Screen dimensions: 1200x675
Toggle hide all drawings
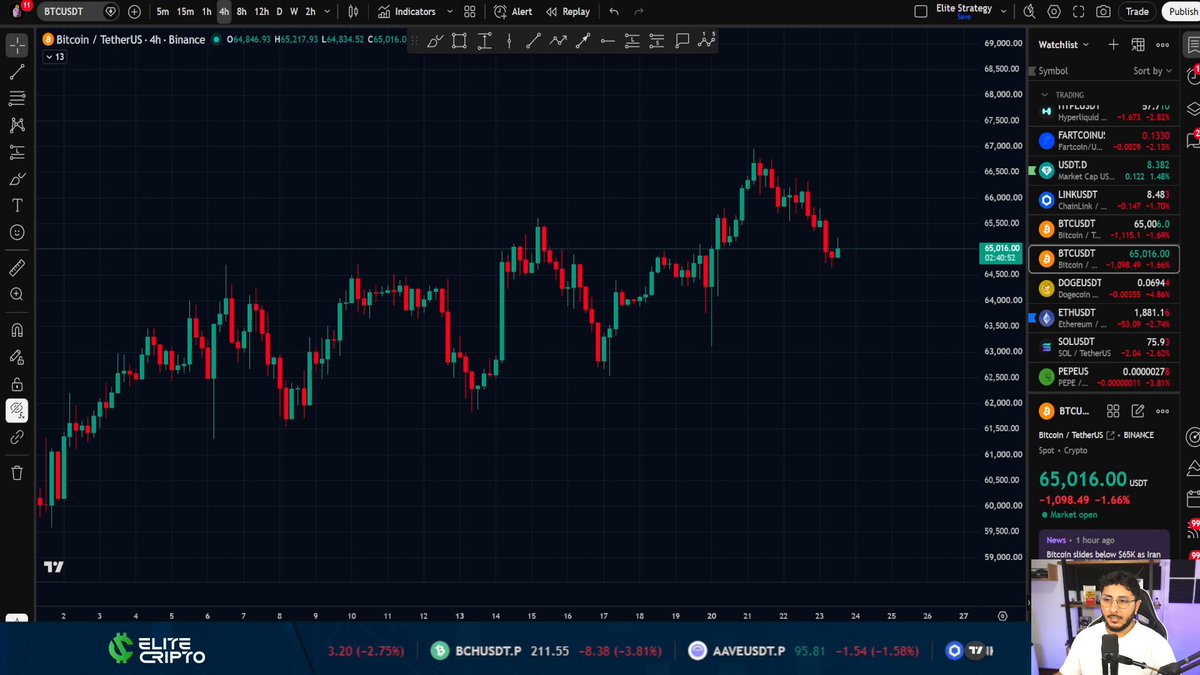point(17,410)
